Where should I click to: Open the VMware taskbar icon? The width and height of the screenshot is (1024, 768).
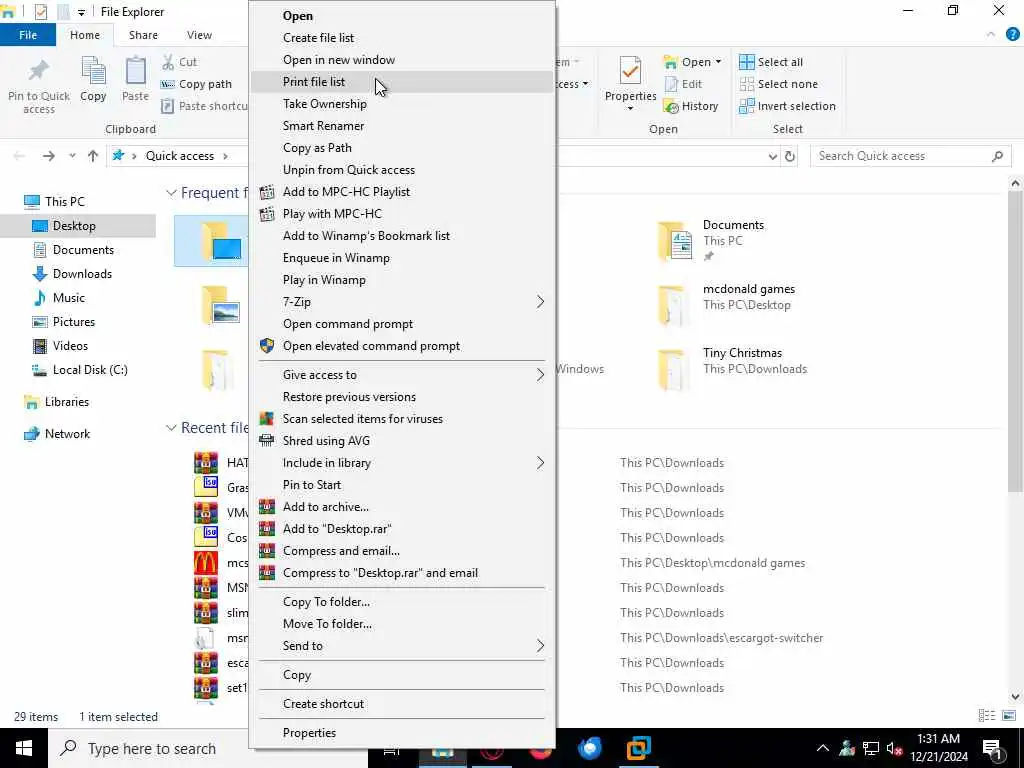pos(638,748)
